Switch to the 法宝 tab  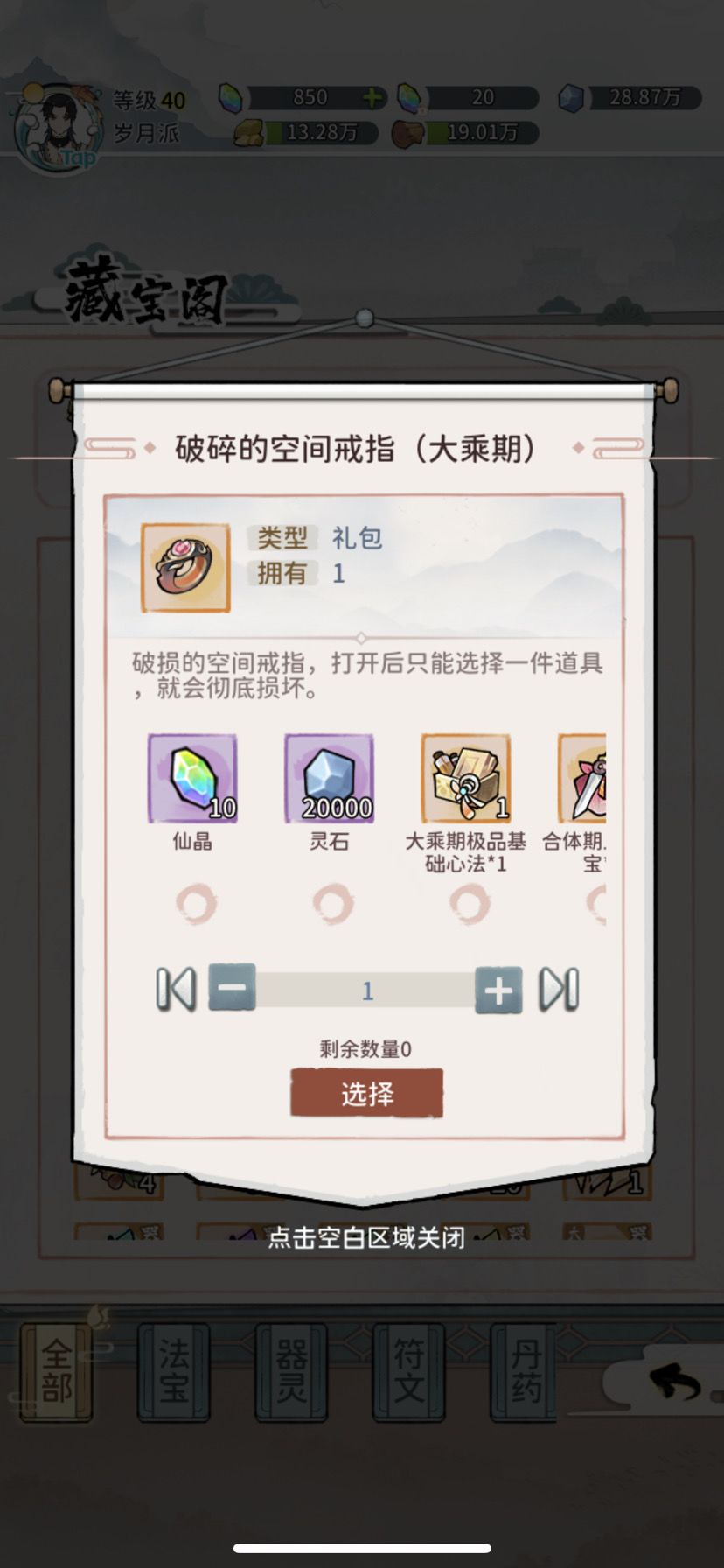pyautogui.click(x=174, y=1371)
